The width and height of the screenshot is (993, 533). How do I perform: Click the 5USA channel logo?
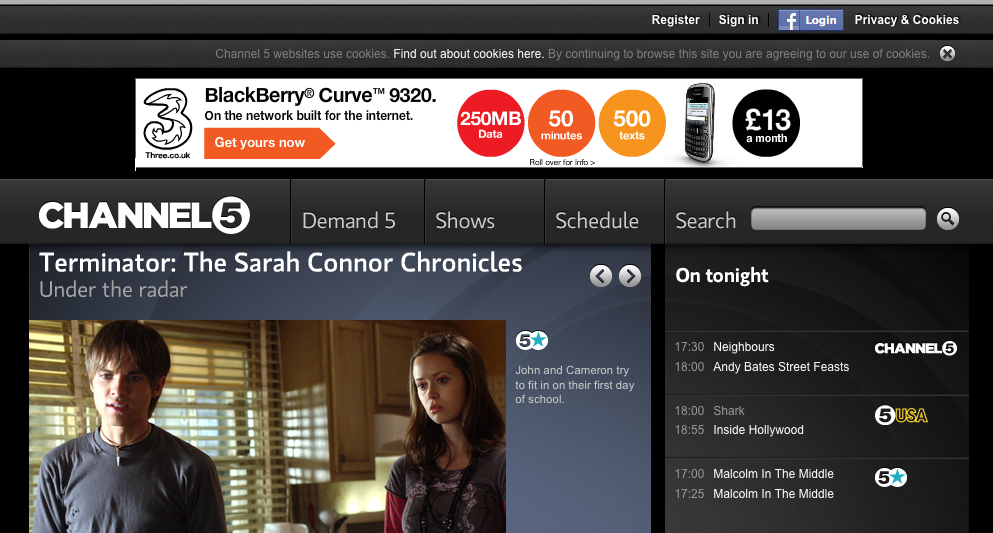point(901,415)
